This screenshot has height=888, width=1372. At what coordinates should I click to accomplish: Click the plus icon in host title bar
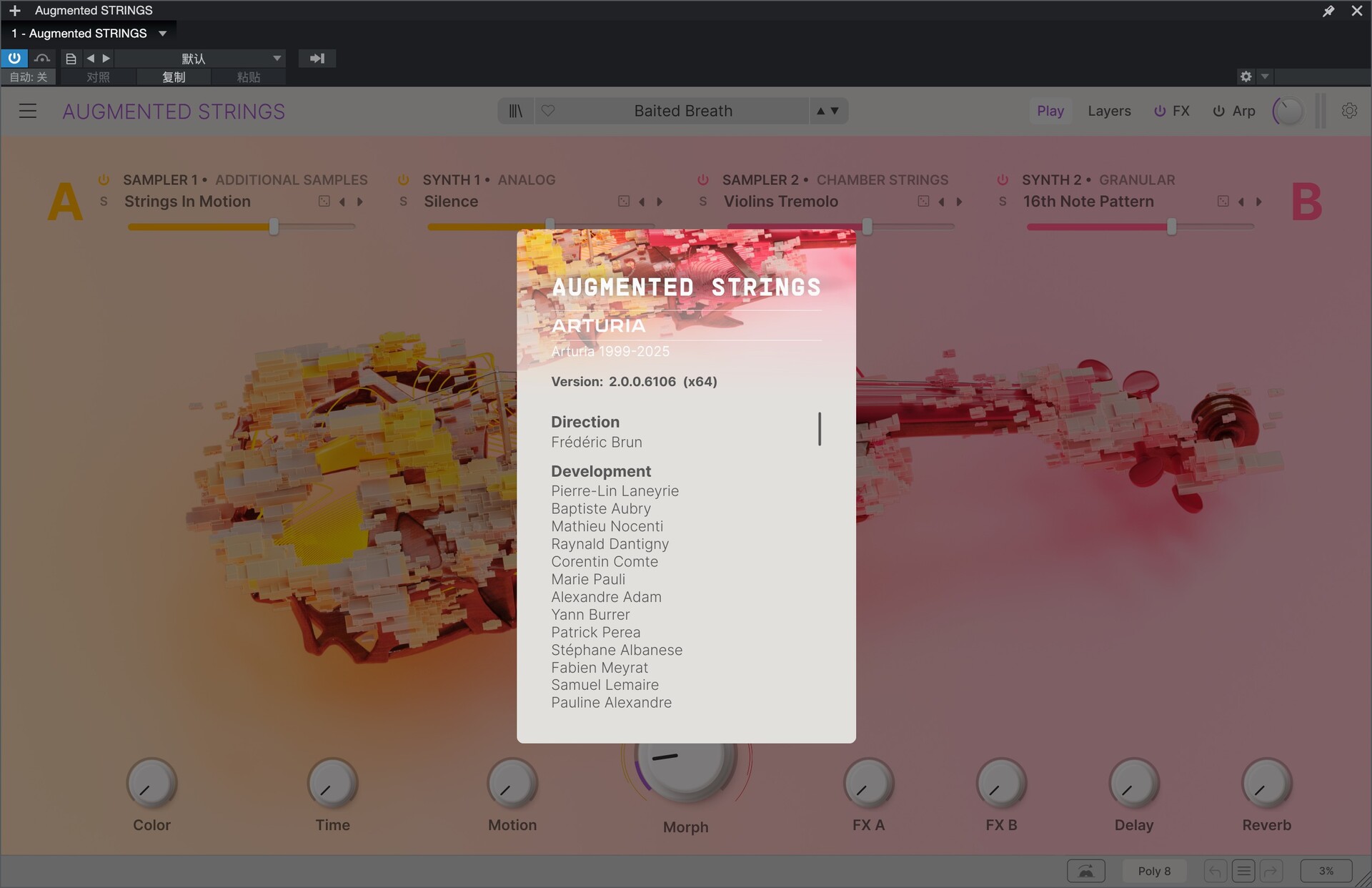pos(14,11)
